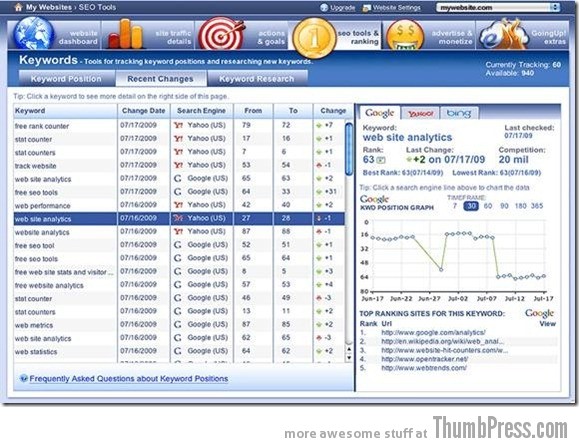Select keyword web metrics

[x=34, y=326]
